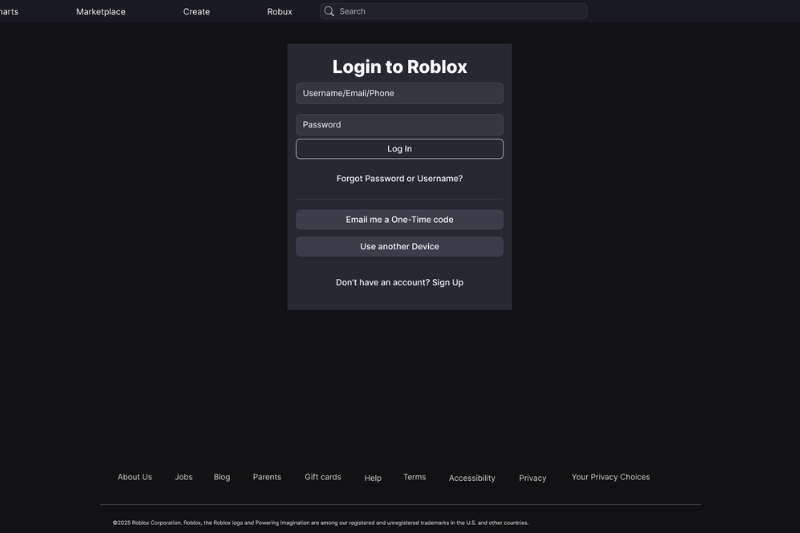800x533 pixels.
Task: Open the Marketplace nav item
Action: [101, 12]
